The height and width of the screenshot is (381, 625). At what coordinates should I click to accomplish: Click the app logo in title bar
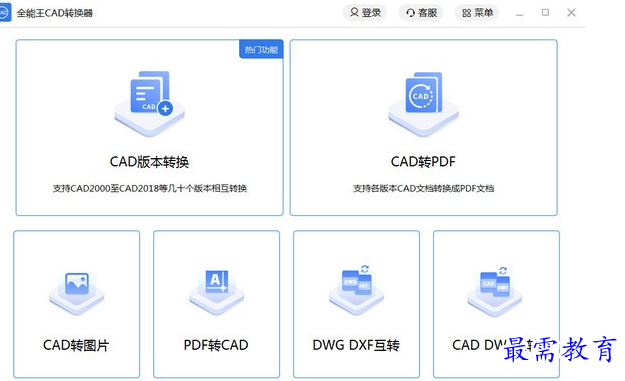point(5,13)
